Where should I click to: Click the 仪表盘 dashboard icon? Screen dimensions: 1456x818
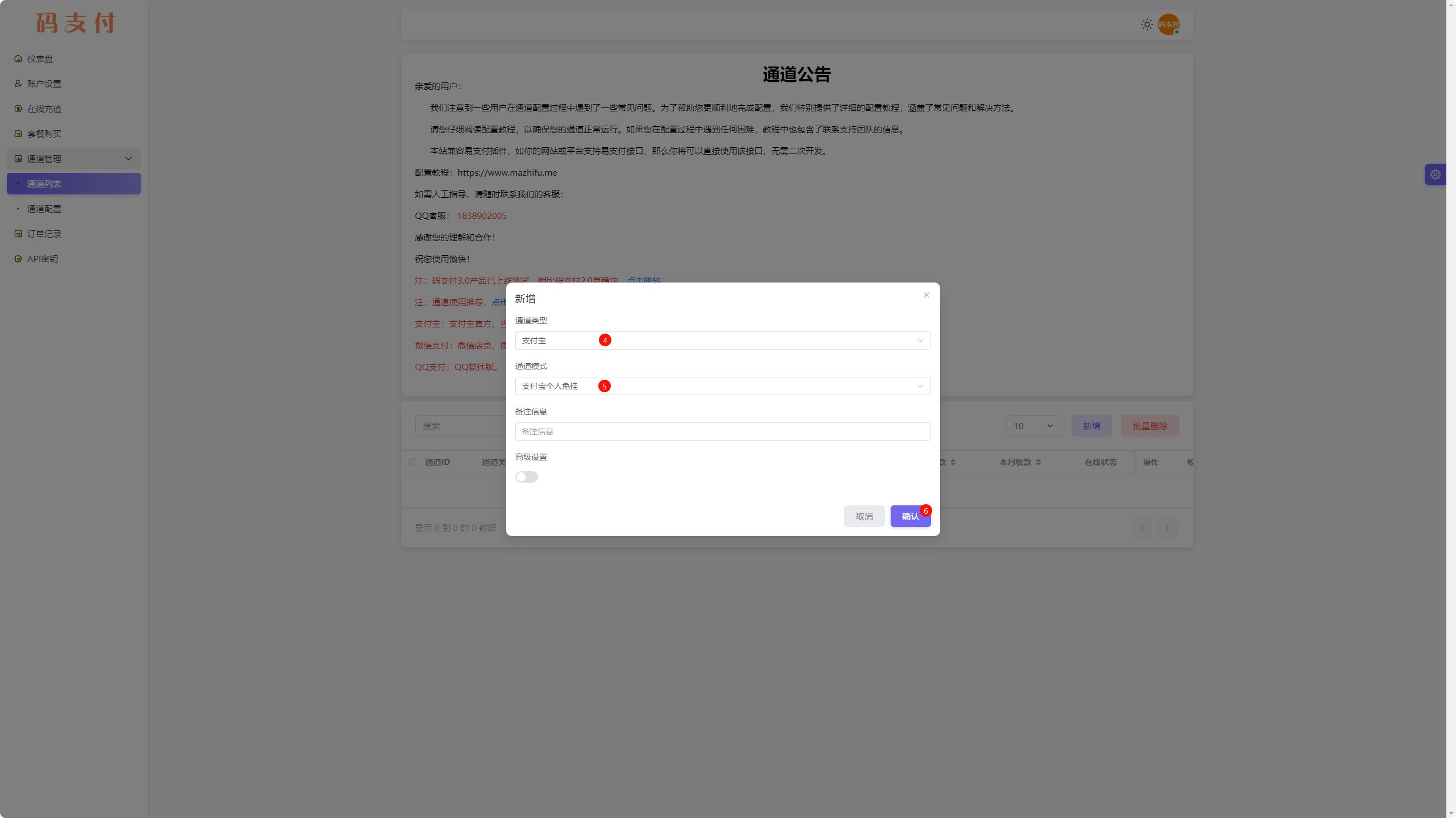(x=18, y=59)
